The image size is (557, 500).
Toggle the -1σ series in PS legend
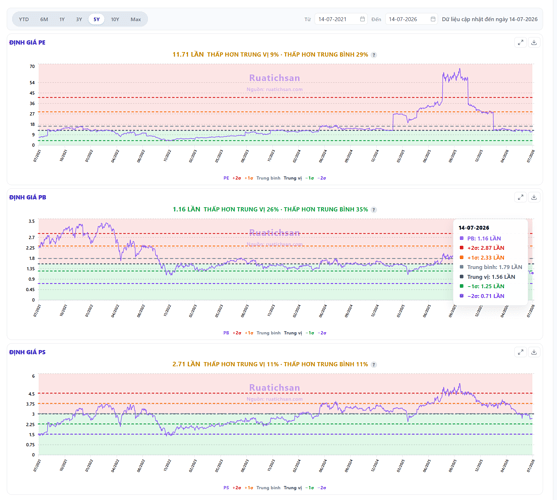pos(310,488)
